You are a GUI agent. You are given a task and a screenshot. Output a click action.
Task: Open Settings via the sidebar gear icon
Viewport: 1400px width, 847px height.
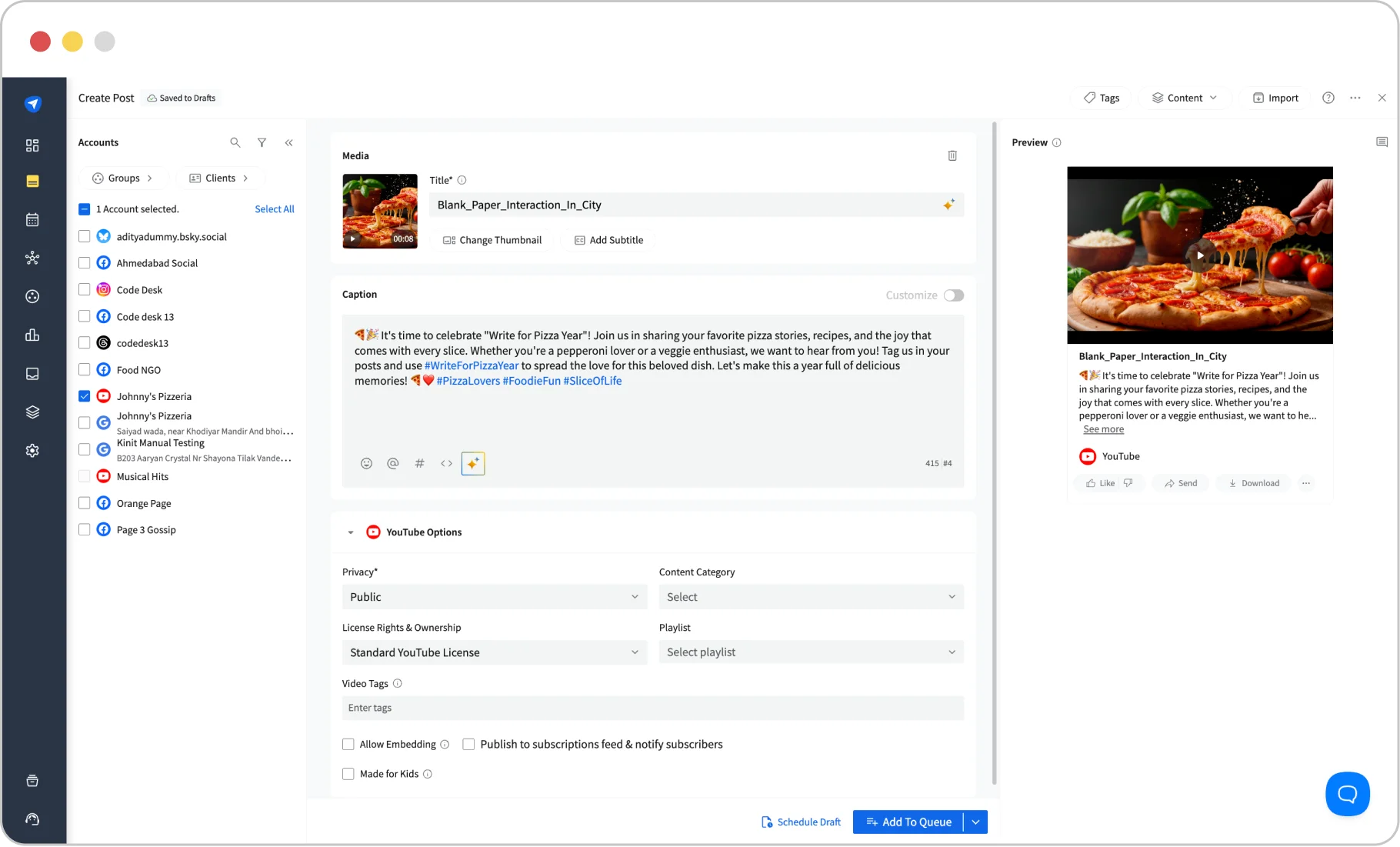pyautogui.click(x=32, y=450)
